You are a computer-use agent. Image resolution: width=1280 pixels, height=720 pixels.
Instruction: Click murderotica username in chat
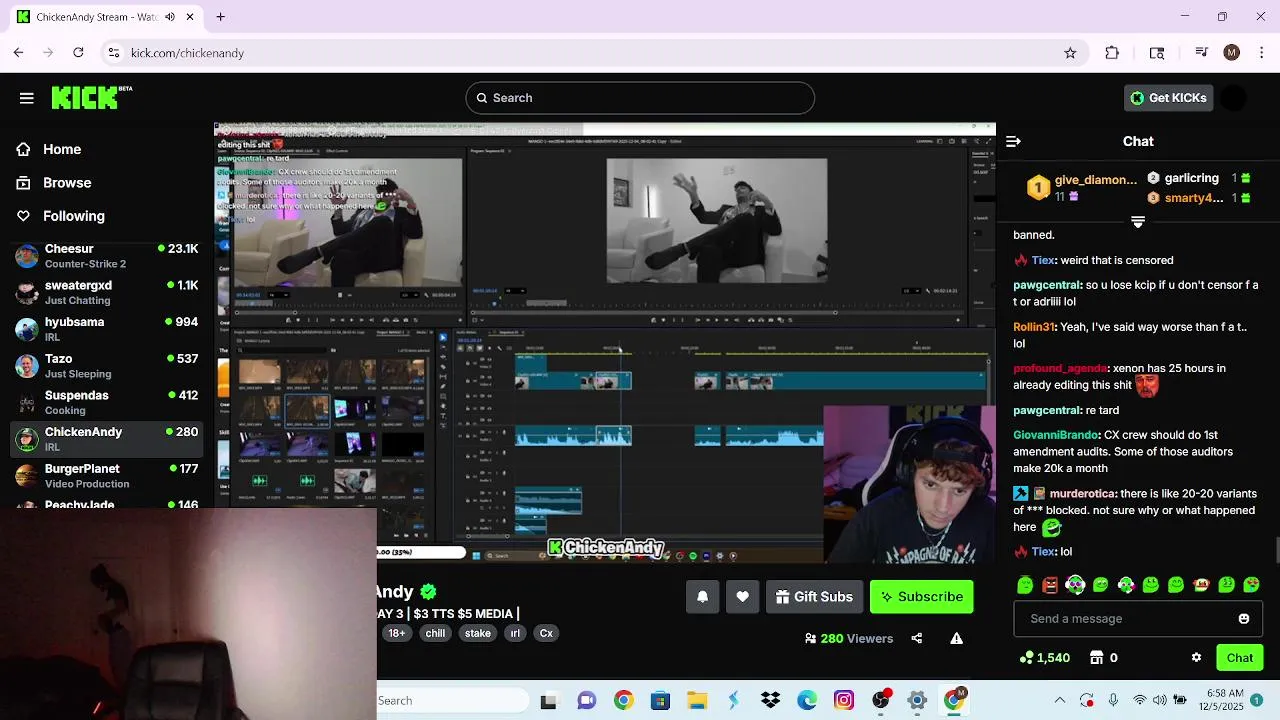[1083, 494]
